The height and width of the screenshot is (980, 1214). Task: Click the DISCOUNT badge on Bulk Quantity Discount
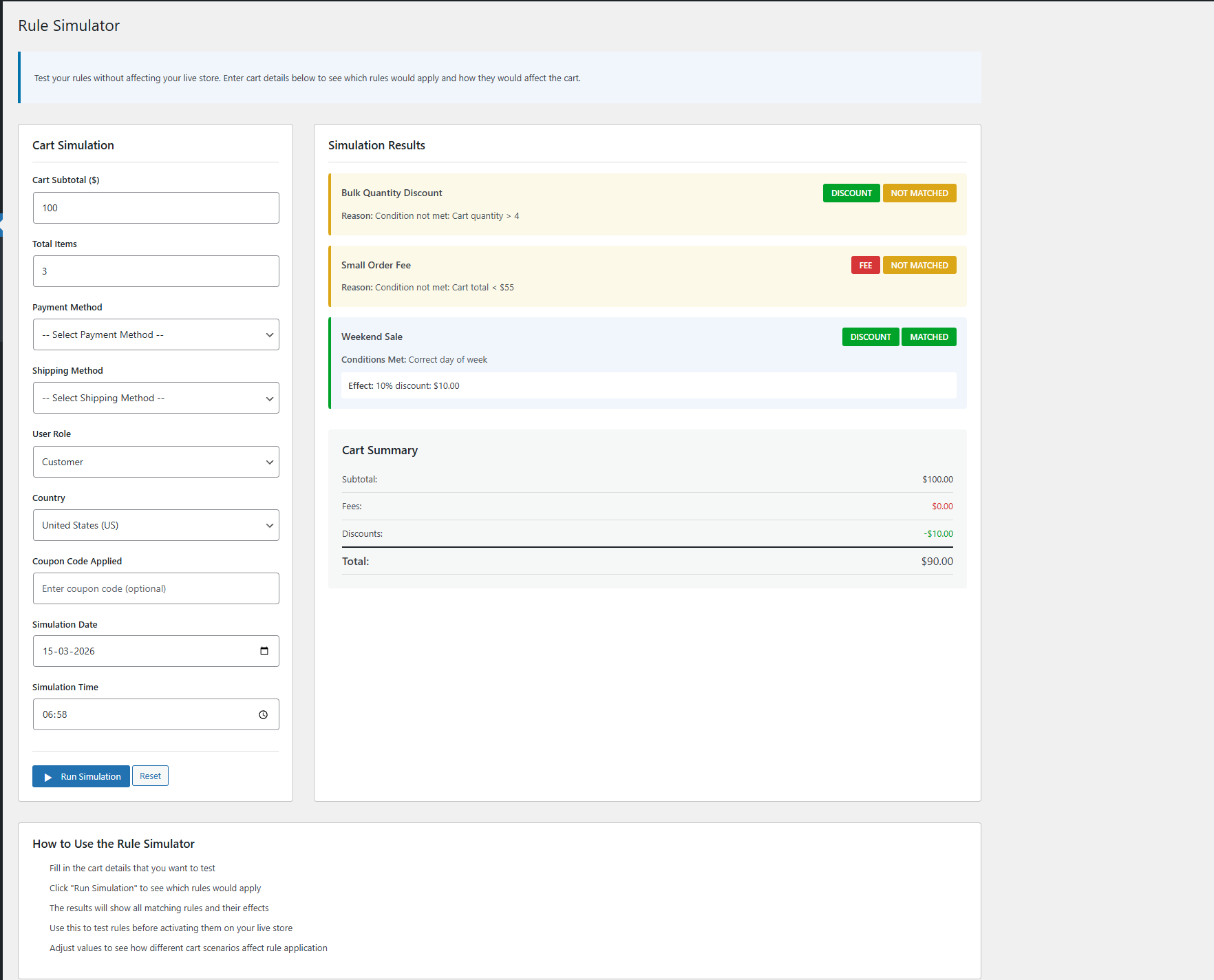point(851,193)
